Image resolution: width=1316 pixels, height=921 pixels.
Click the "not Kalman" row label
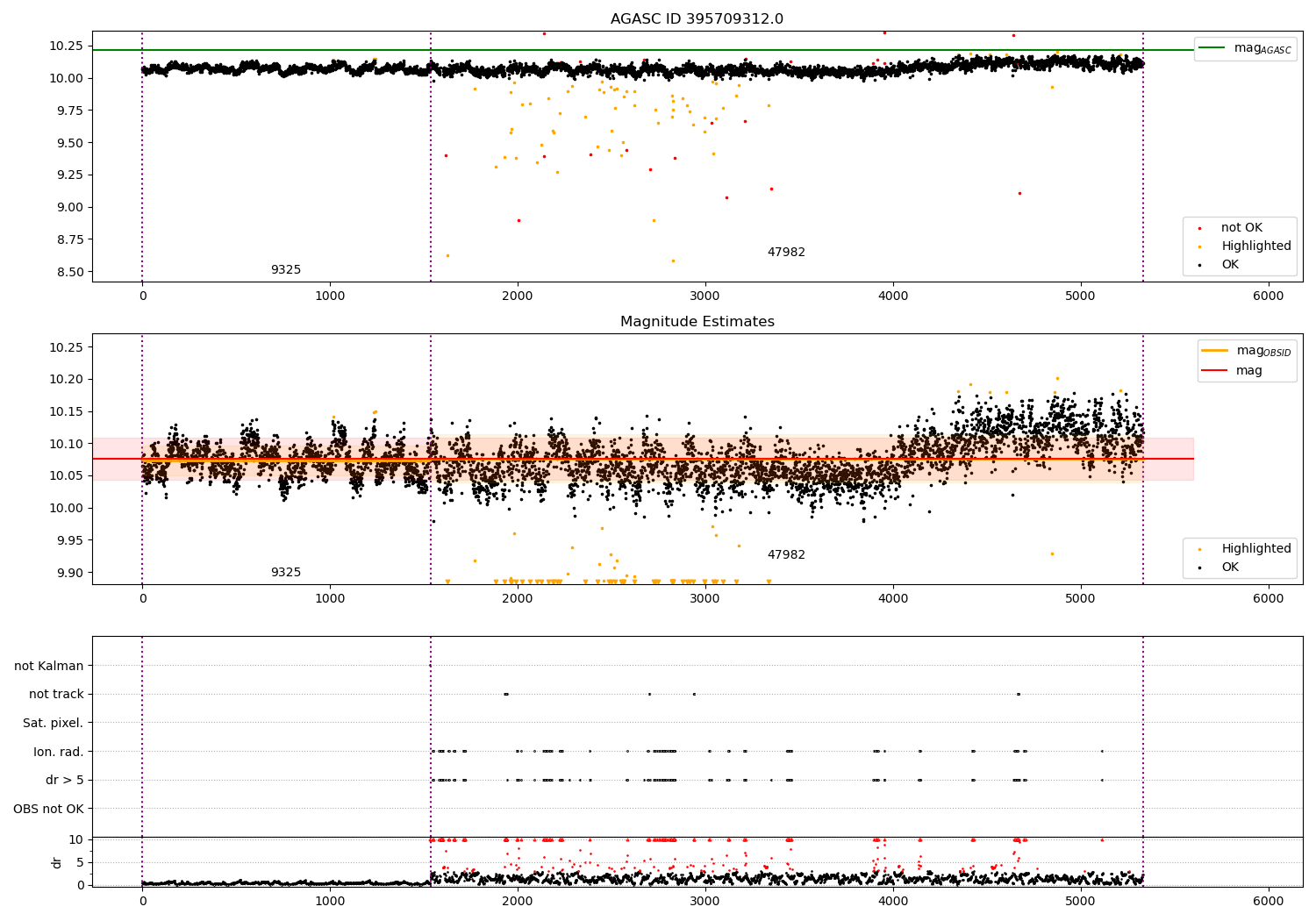point(49,667)
